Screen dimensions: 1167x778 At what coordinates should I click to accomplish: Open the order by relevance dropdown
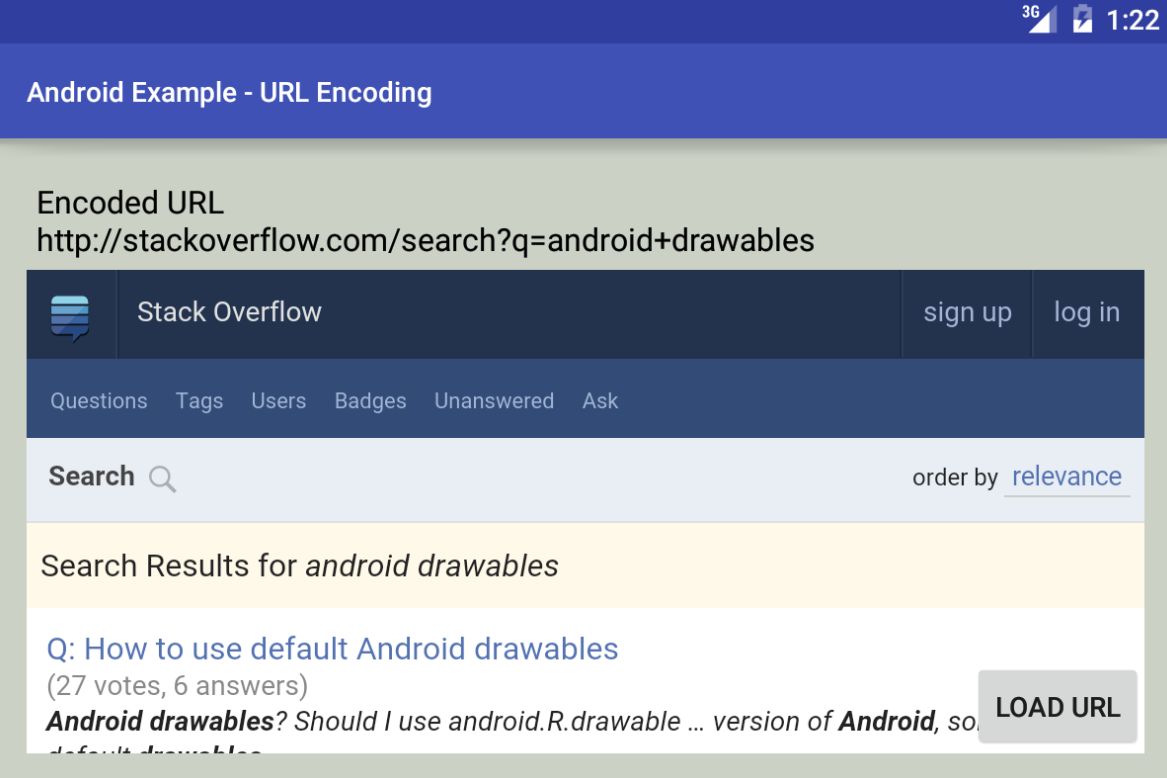click(x=1067, y=476)
